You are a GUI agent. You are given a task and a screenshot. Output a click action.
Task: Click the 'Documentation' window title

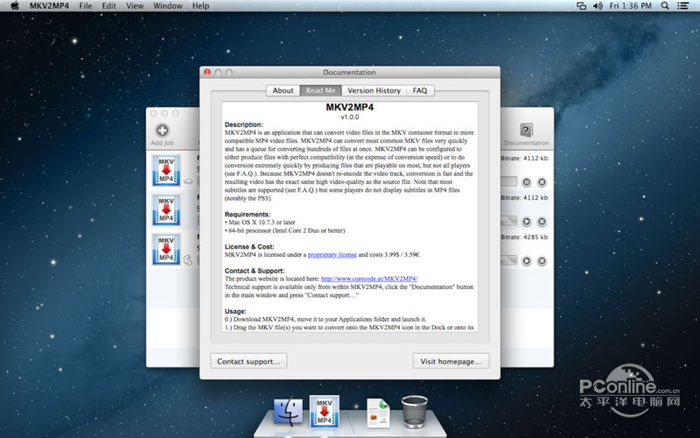click(350, 72)
